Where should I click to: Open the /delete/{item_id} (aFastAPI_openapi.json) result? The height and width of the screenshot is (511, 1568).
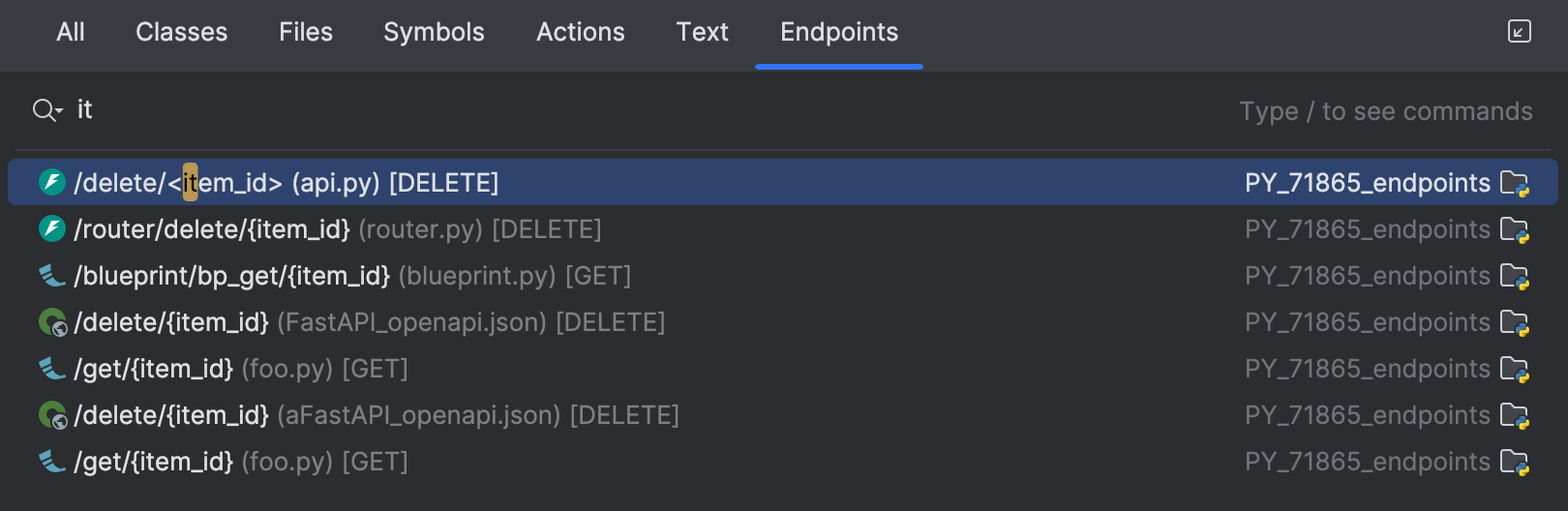click(x=377, y=415)
